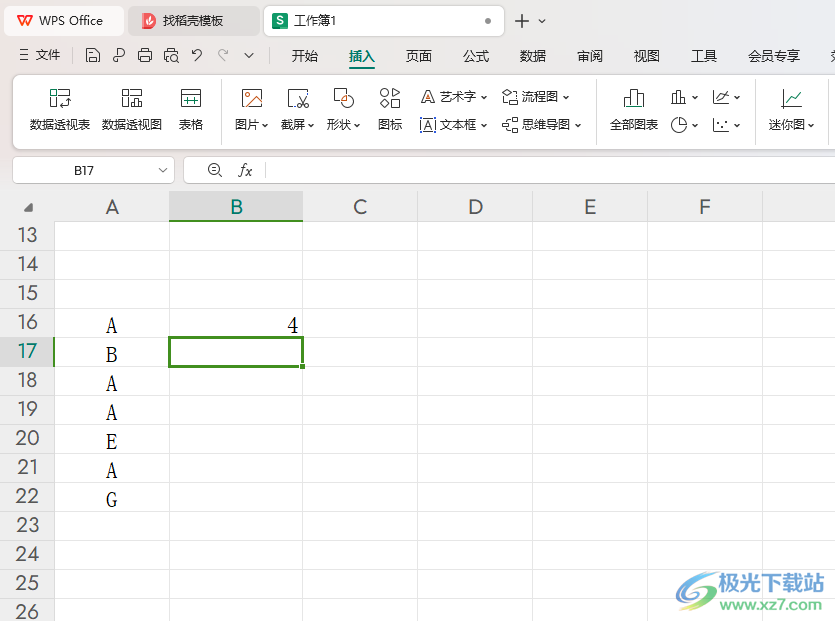Screen dimensions: 835x621
Task: Expand the Name Box dropdown arrow
Action: click(x=163, y=170)
